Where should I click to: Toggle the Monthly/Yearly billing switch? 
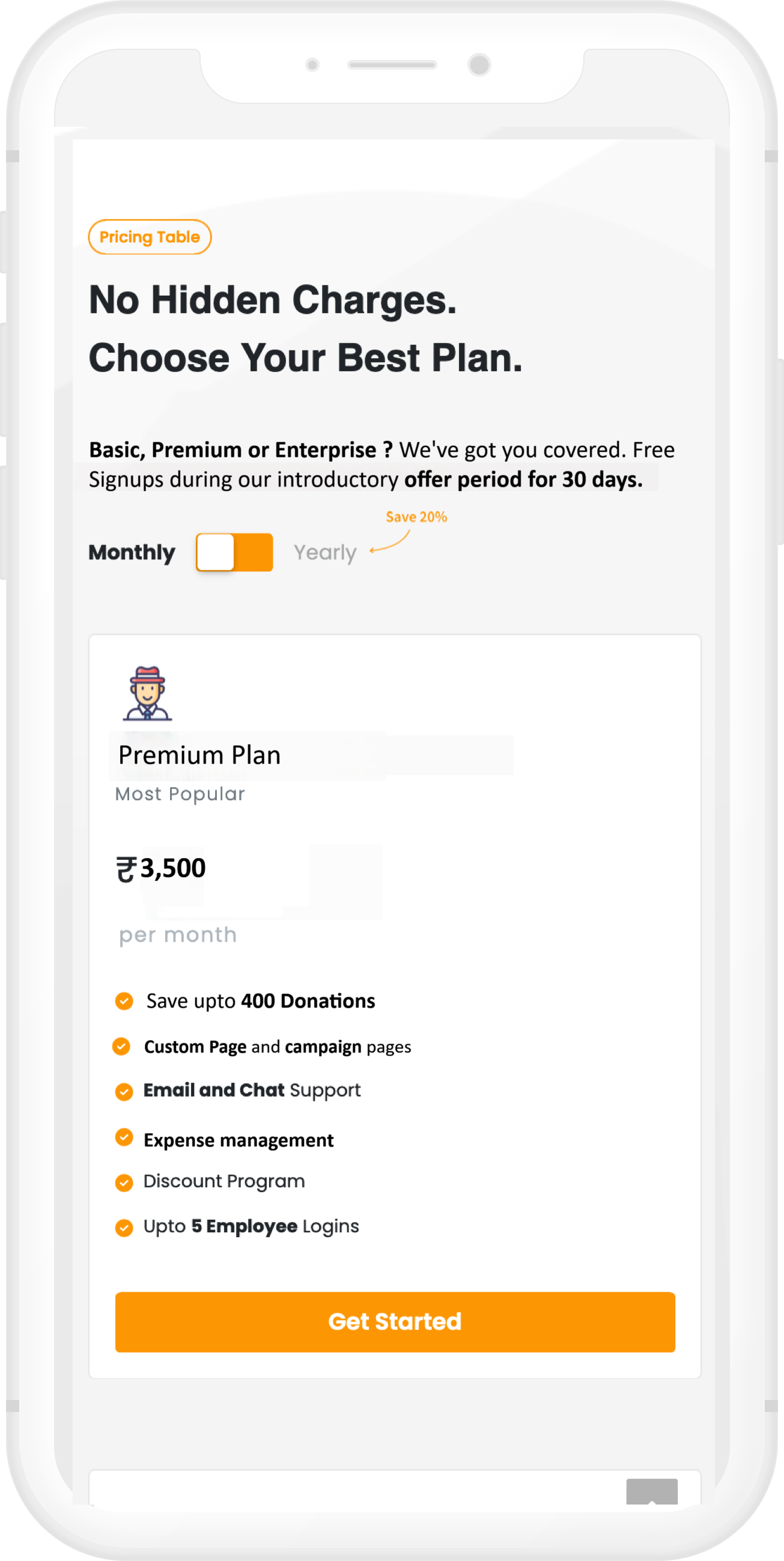click(x=234, y=552)
